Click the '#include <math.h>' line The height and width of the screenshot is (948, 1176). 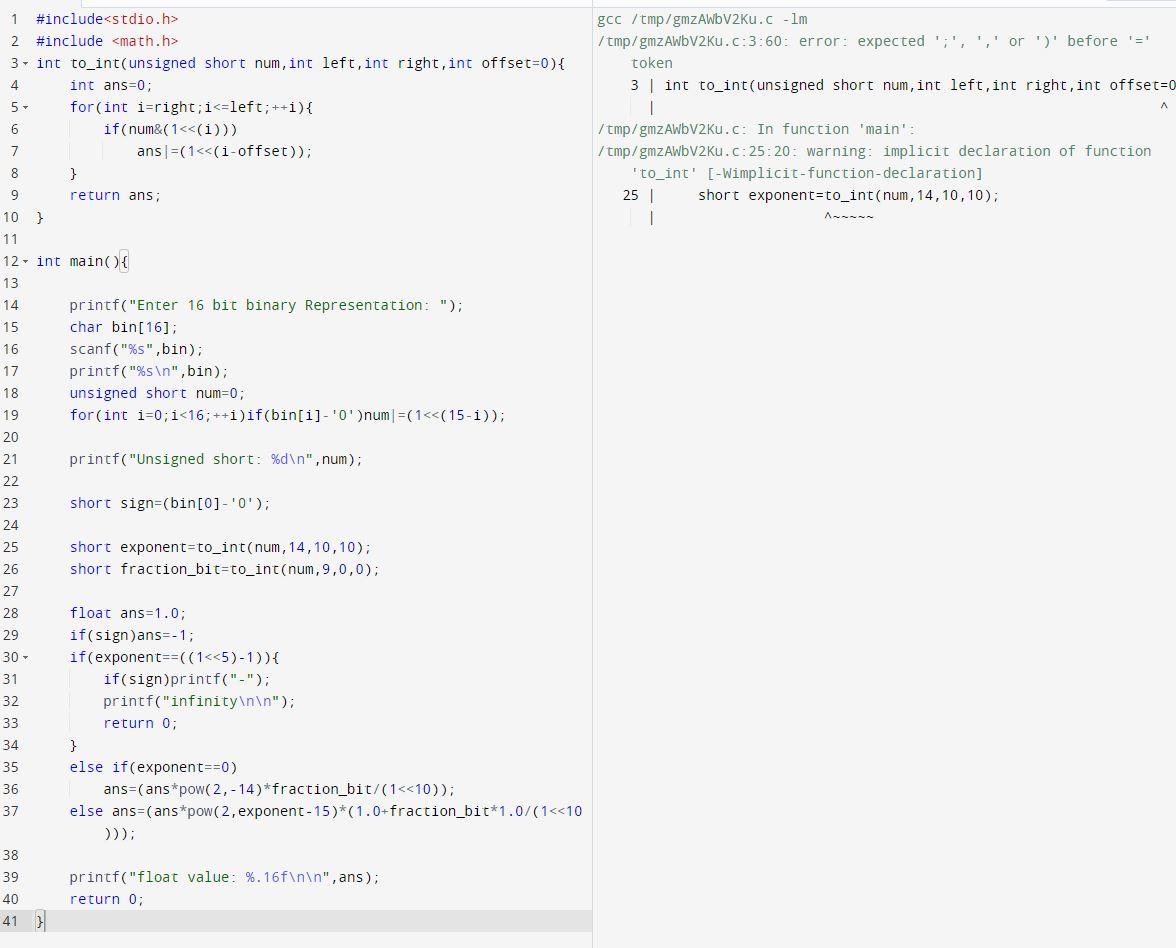coord(107,41)
